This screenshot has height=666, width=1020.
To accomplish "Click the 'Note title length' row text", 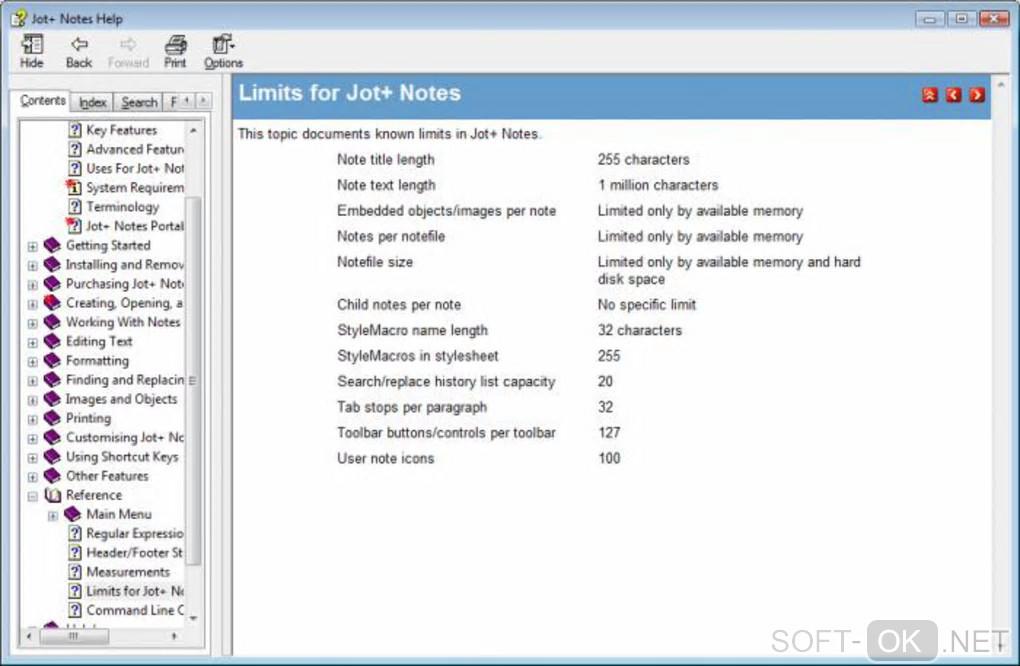I will tap(385, 159).
